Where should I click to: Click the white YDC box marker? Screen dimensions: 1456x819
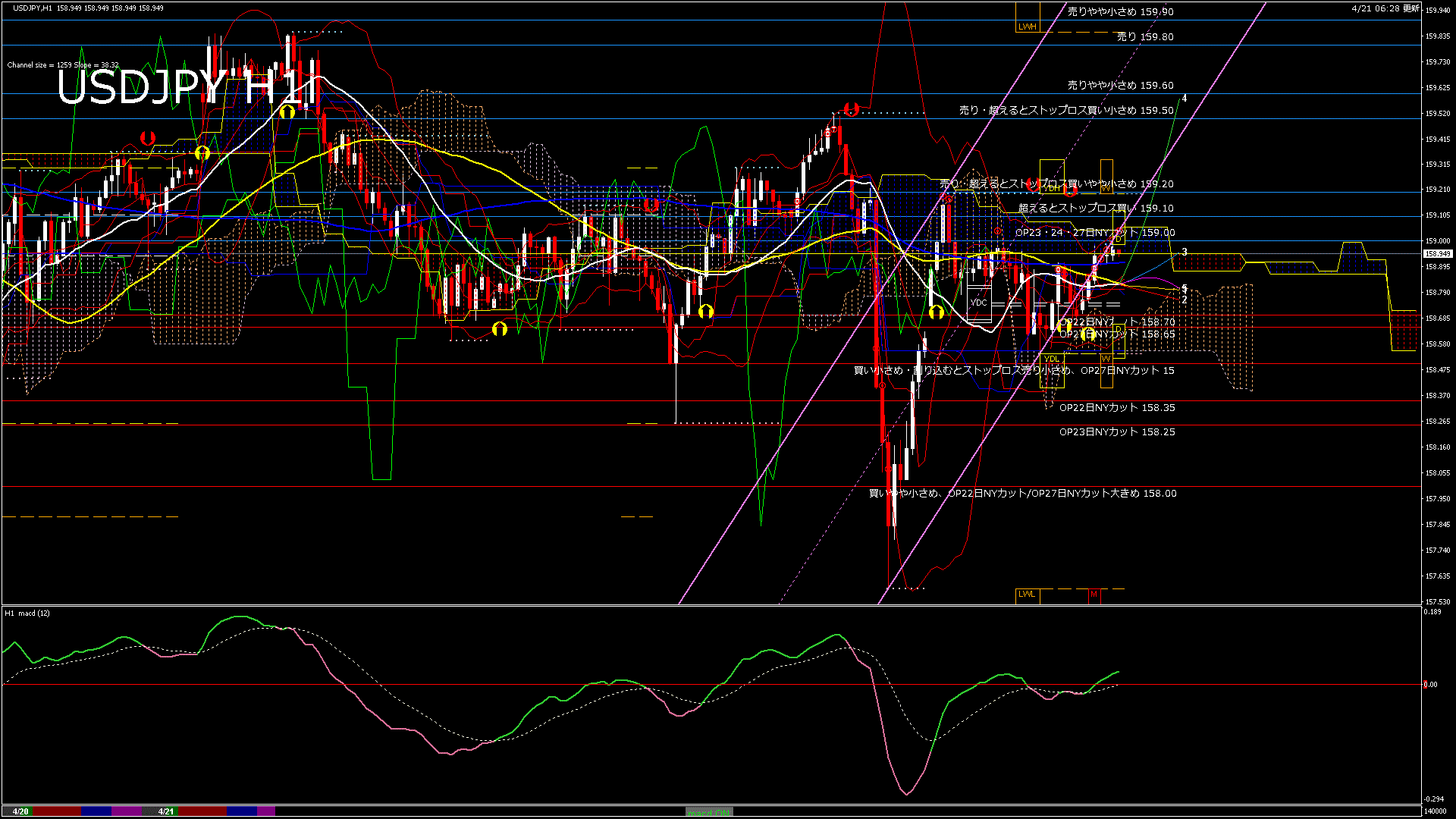[x=979, y=303]
